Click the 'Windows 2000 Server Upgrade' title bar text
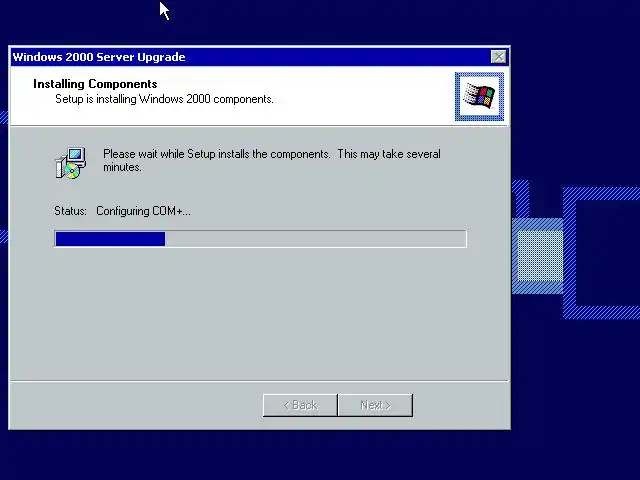The height and width of the screenshot is (480, 640). pos(99,57)
